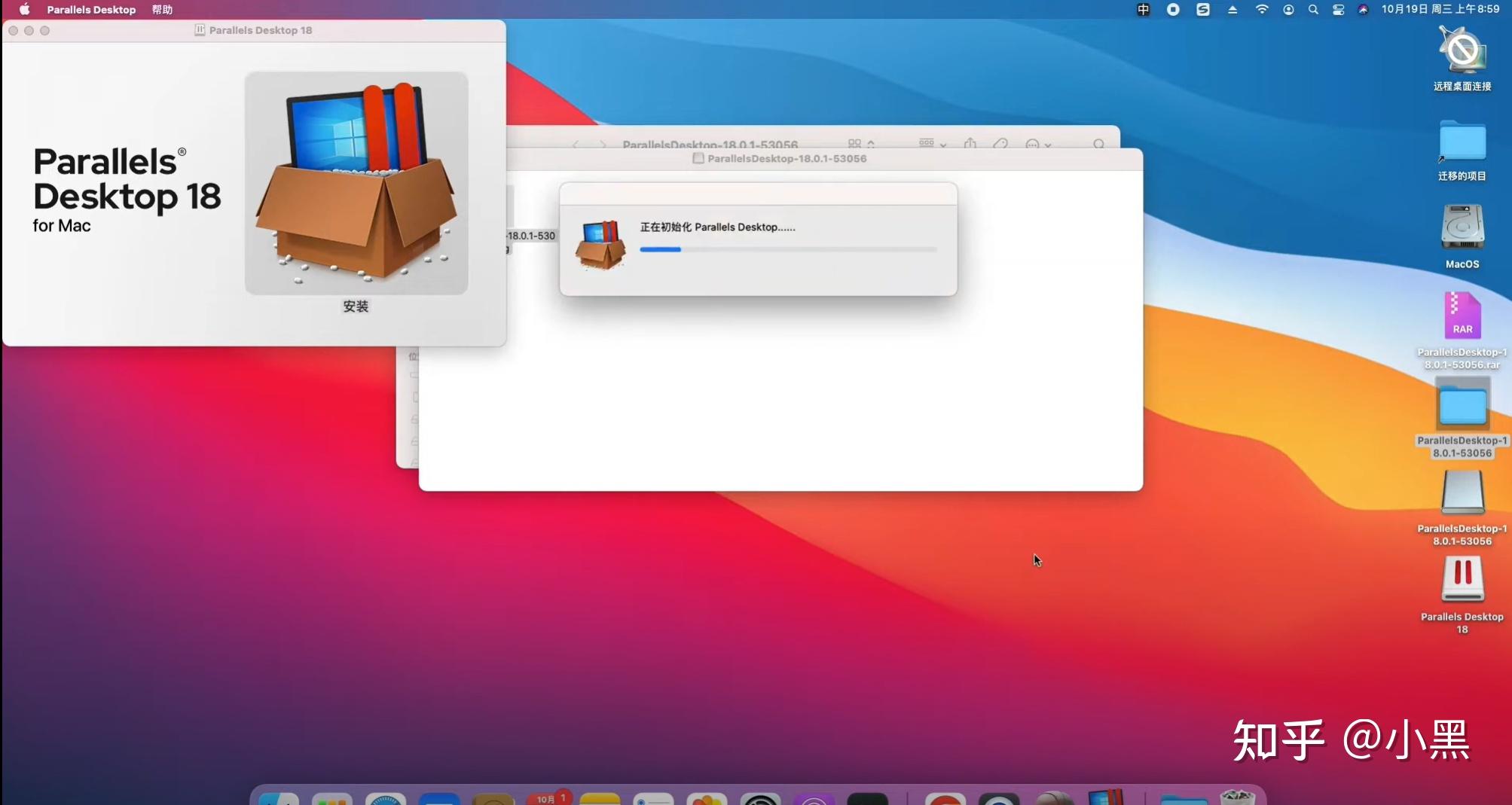
Task: Open the 帮助 menu
Action: (x=160, y=10)
